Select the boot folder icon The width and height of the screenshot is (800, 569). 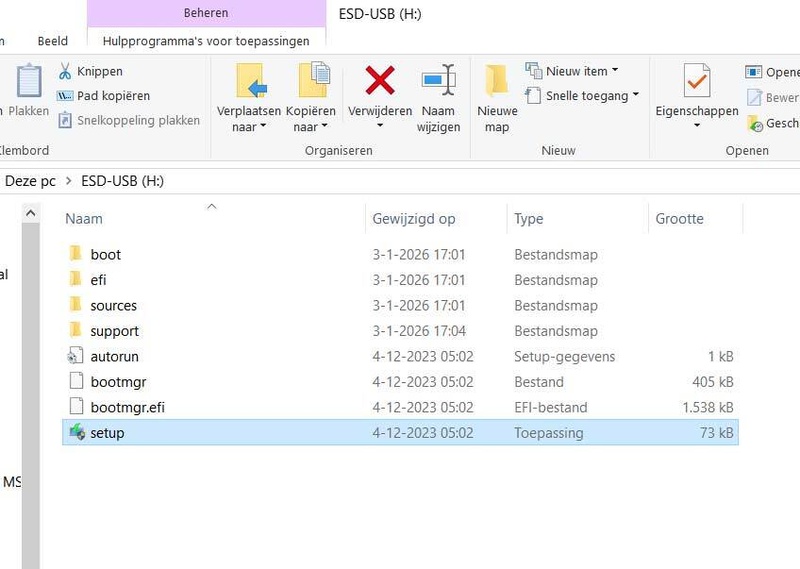click(x=76, y=254)
